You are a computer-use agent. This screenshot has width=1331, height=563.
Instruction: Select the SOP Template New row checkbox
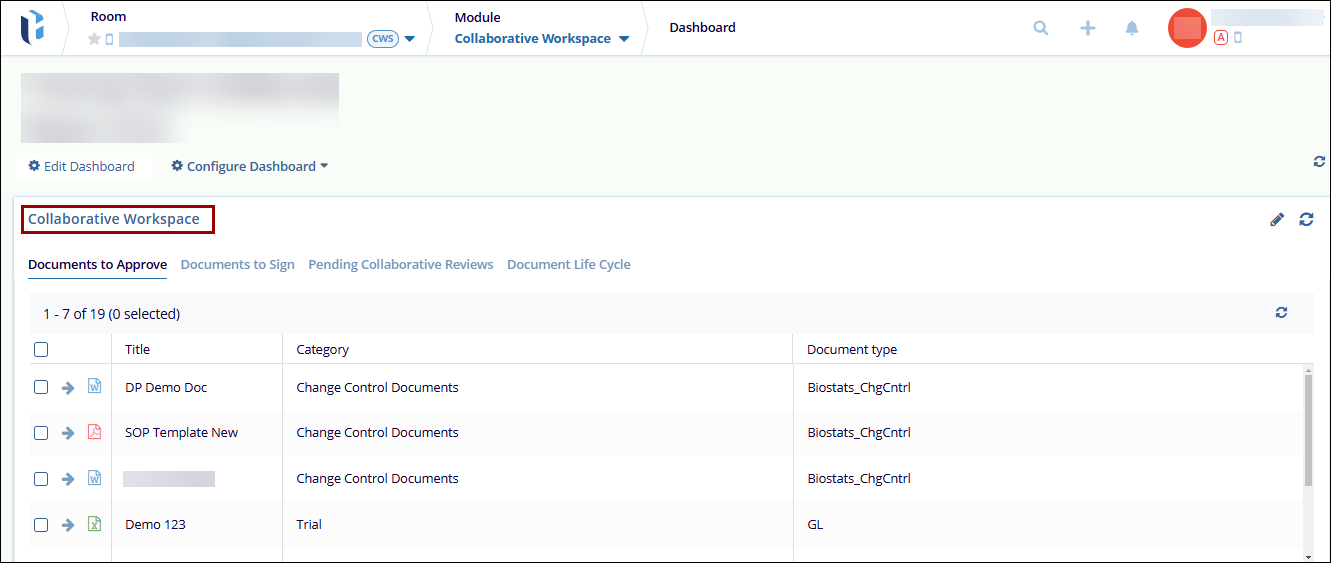41,433
